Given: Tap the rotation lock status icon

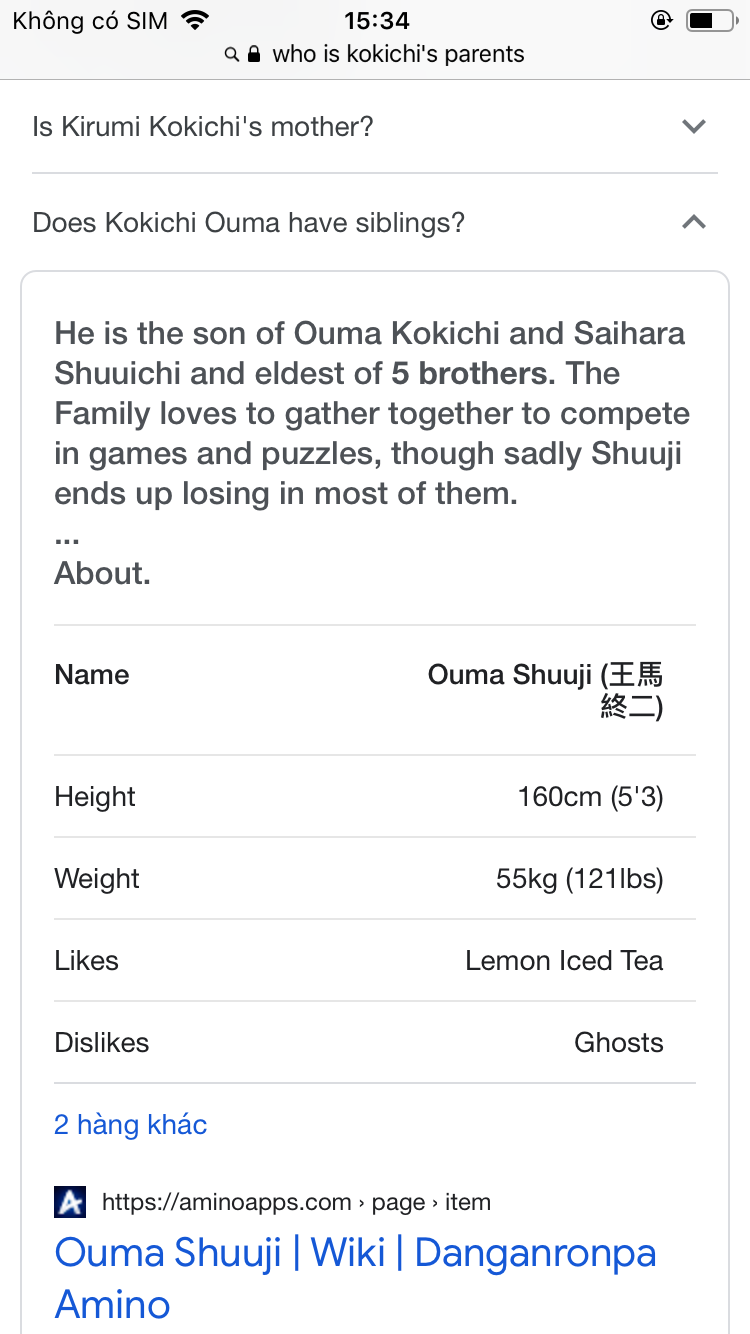Looking at the screenshot, I should coord(660,20).
